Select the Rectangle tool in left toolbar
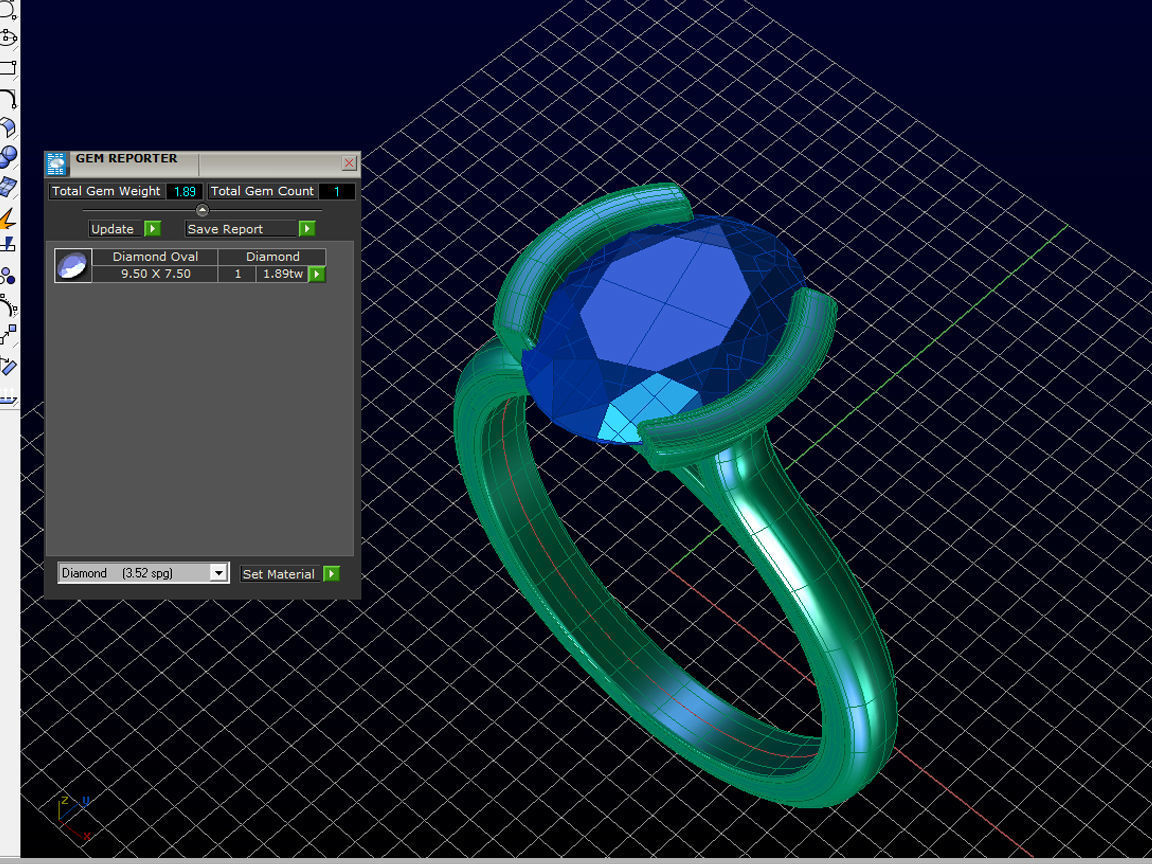Screen dimensions: 1152x864 pos(7,68)
